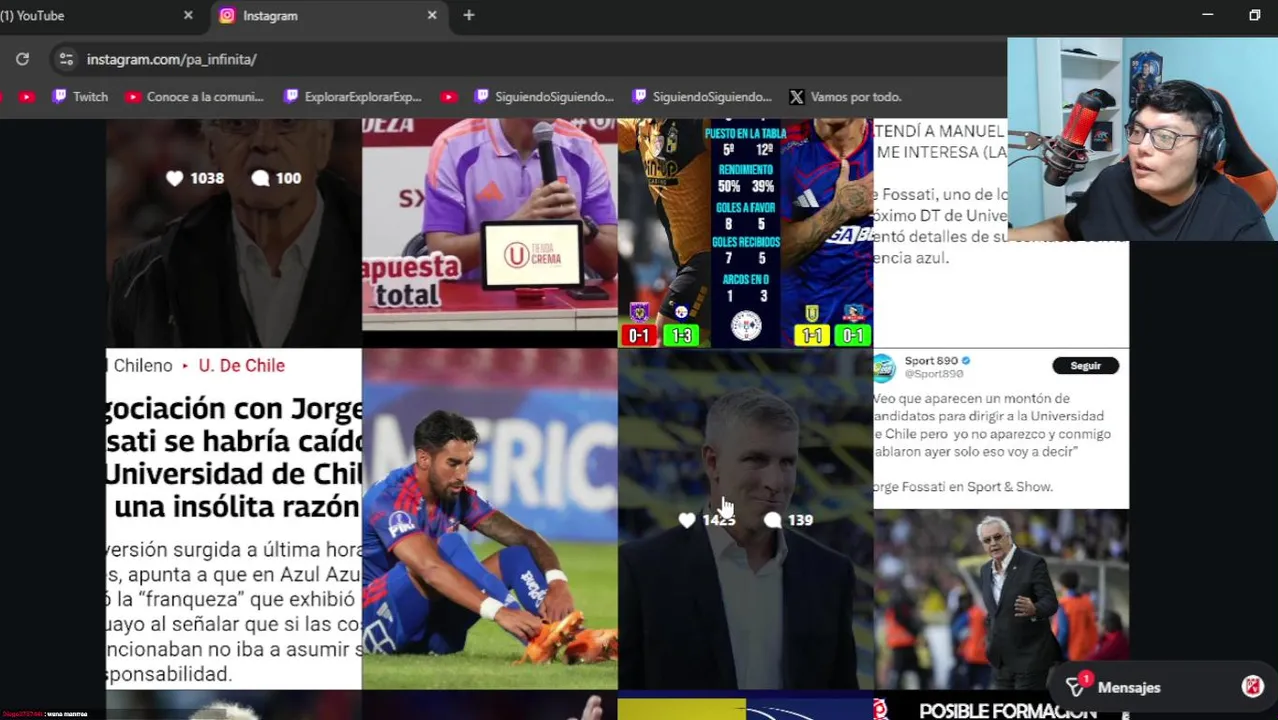The image size is (1278, 720).
Task: Open the 'Puesto en la tabla' stats comparison post
Action: [x=745, y=232]
